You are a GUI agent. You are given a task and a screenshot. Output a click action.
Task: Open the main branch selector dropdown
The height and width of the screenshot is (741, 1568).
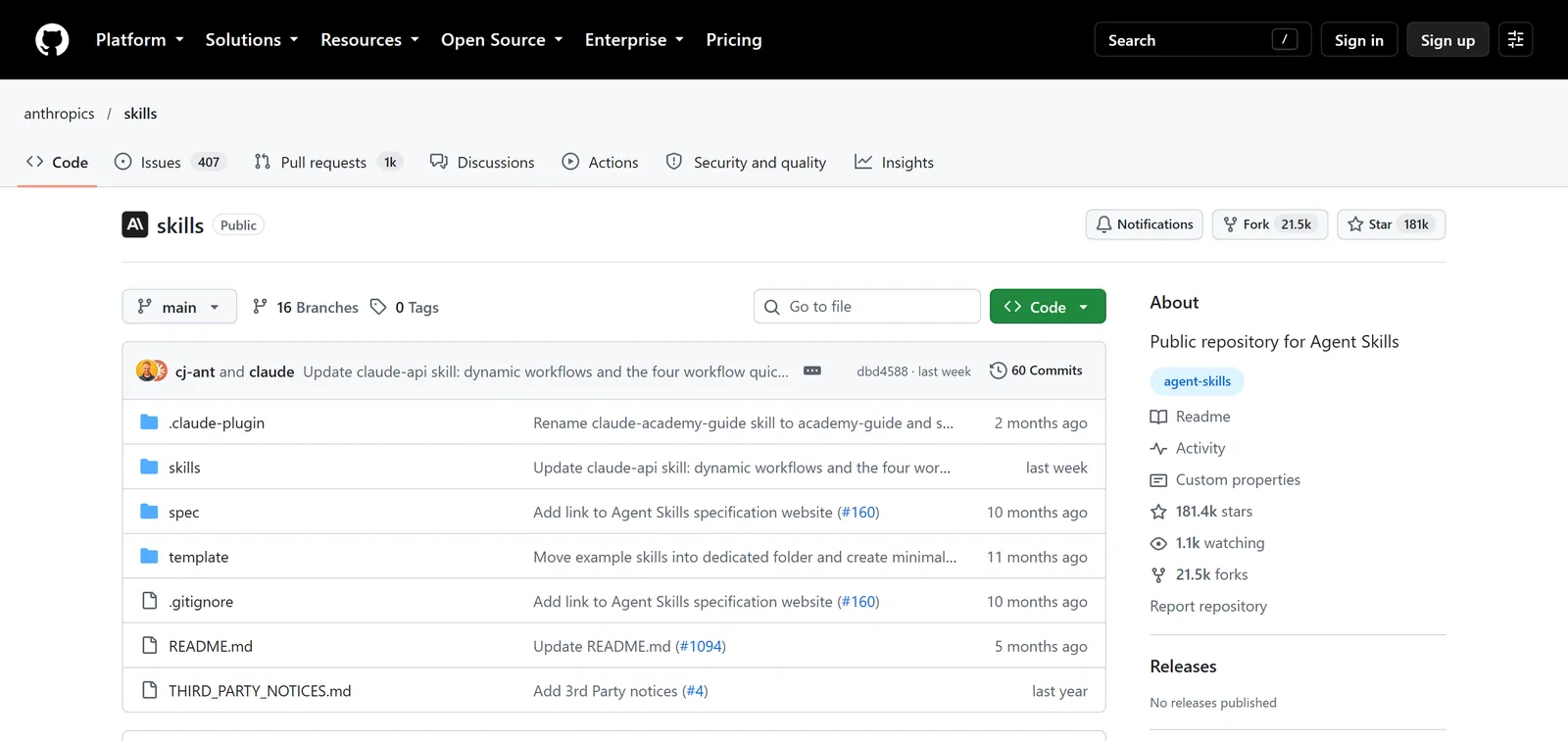coord(179,307)
